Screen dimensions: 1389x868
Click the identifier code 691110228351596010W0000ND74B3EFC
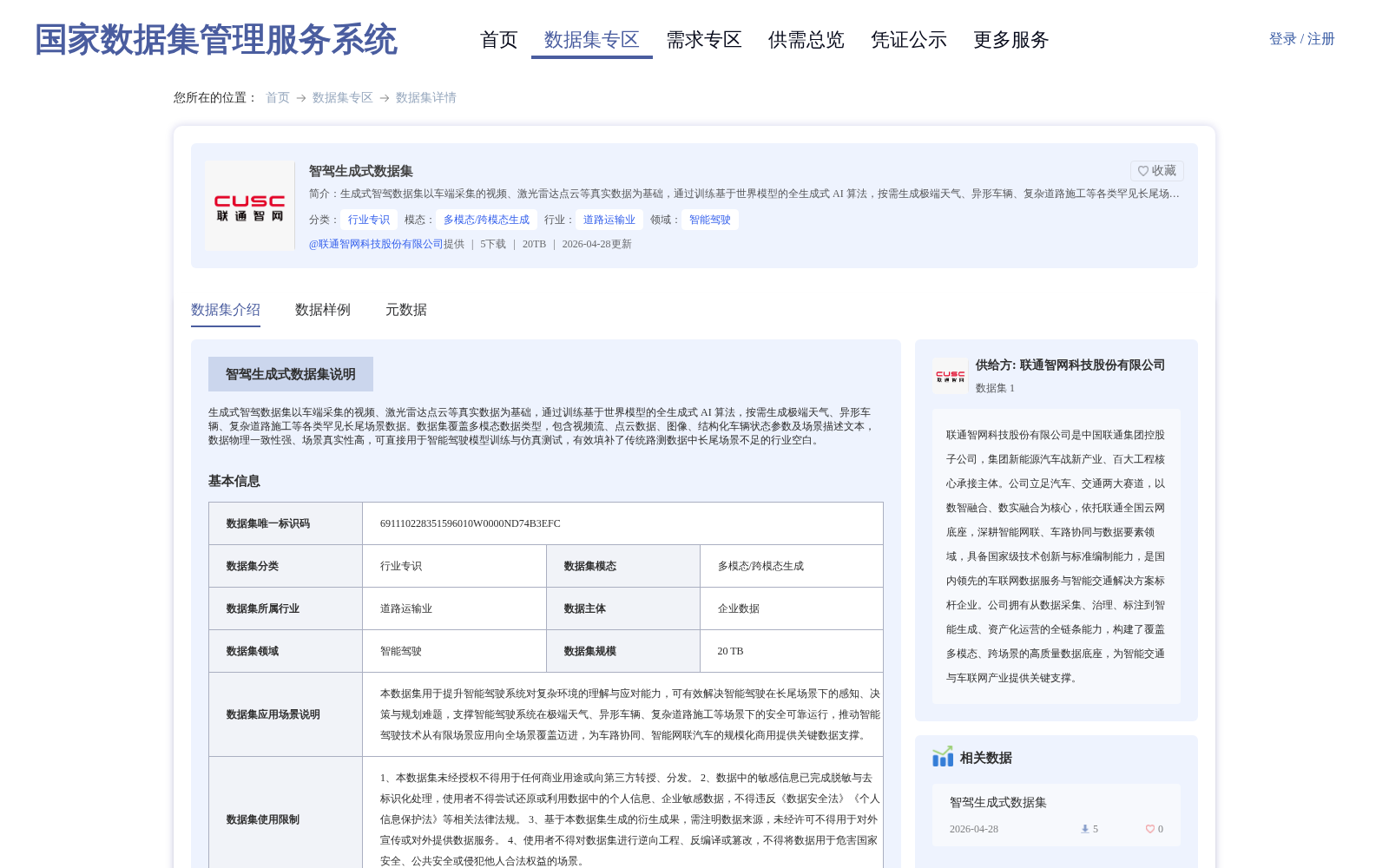tap(471, 523)
